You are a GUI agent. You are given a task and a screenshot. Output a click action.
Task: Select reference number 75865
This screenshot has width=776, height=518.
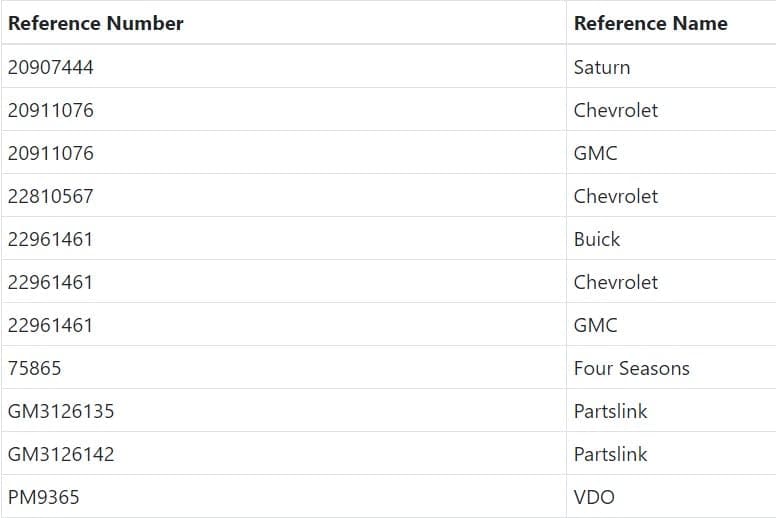click(35, 368)
